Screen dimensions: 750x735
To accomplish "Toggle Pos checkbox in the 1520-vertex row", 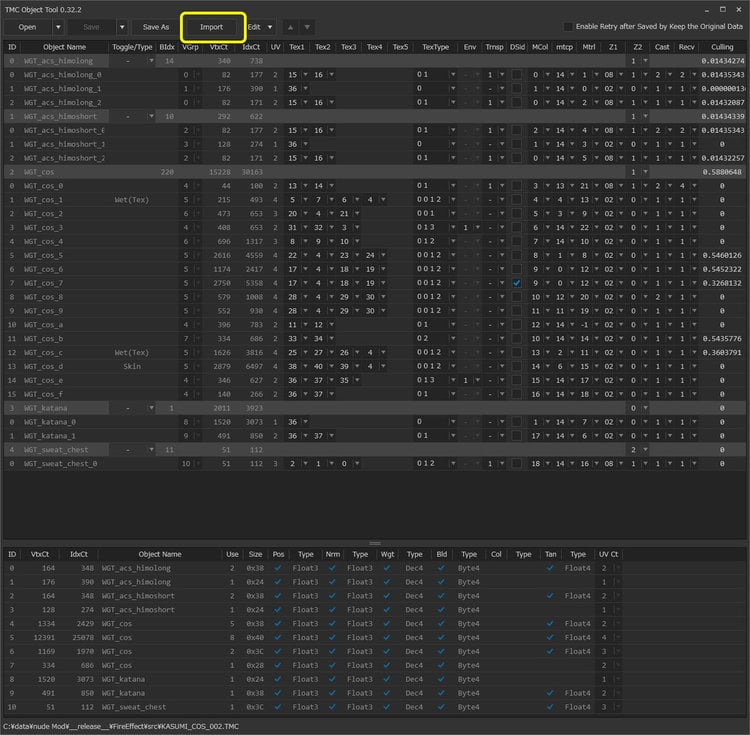I will click(278, 679).
